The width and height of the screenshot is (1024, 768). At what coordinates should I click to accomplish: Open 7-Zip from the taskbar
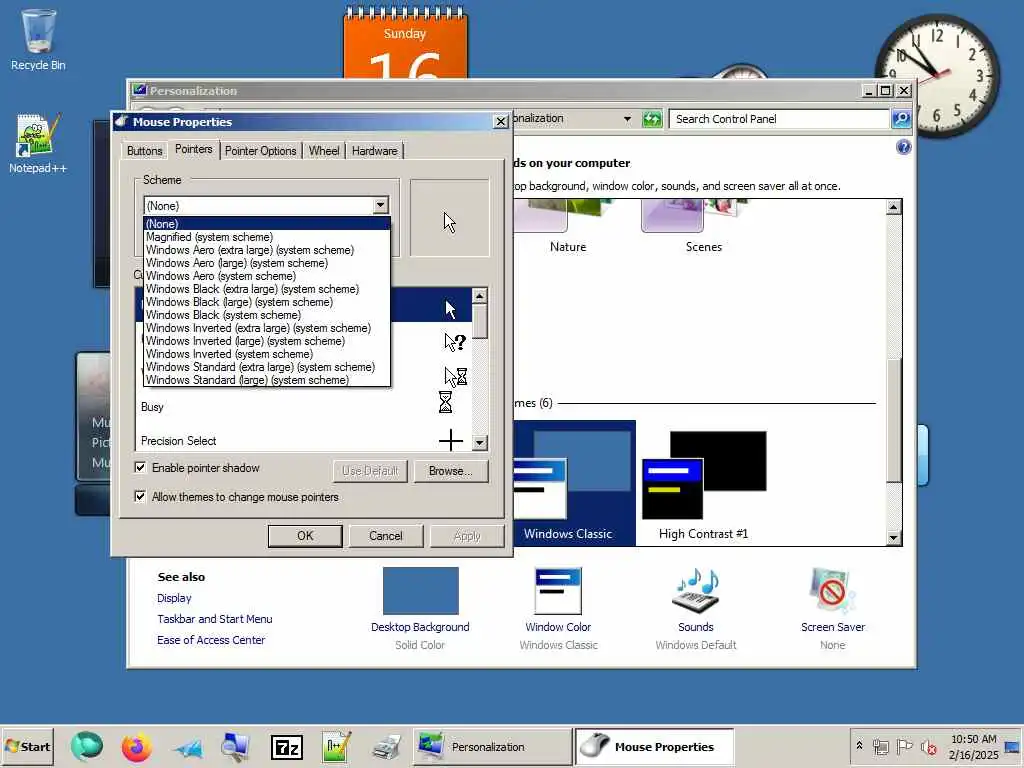287,746
